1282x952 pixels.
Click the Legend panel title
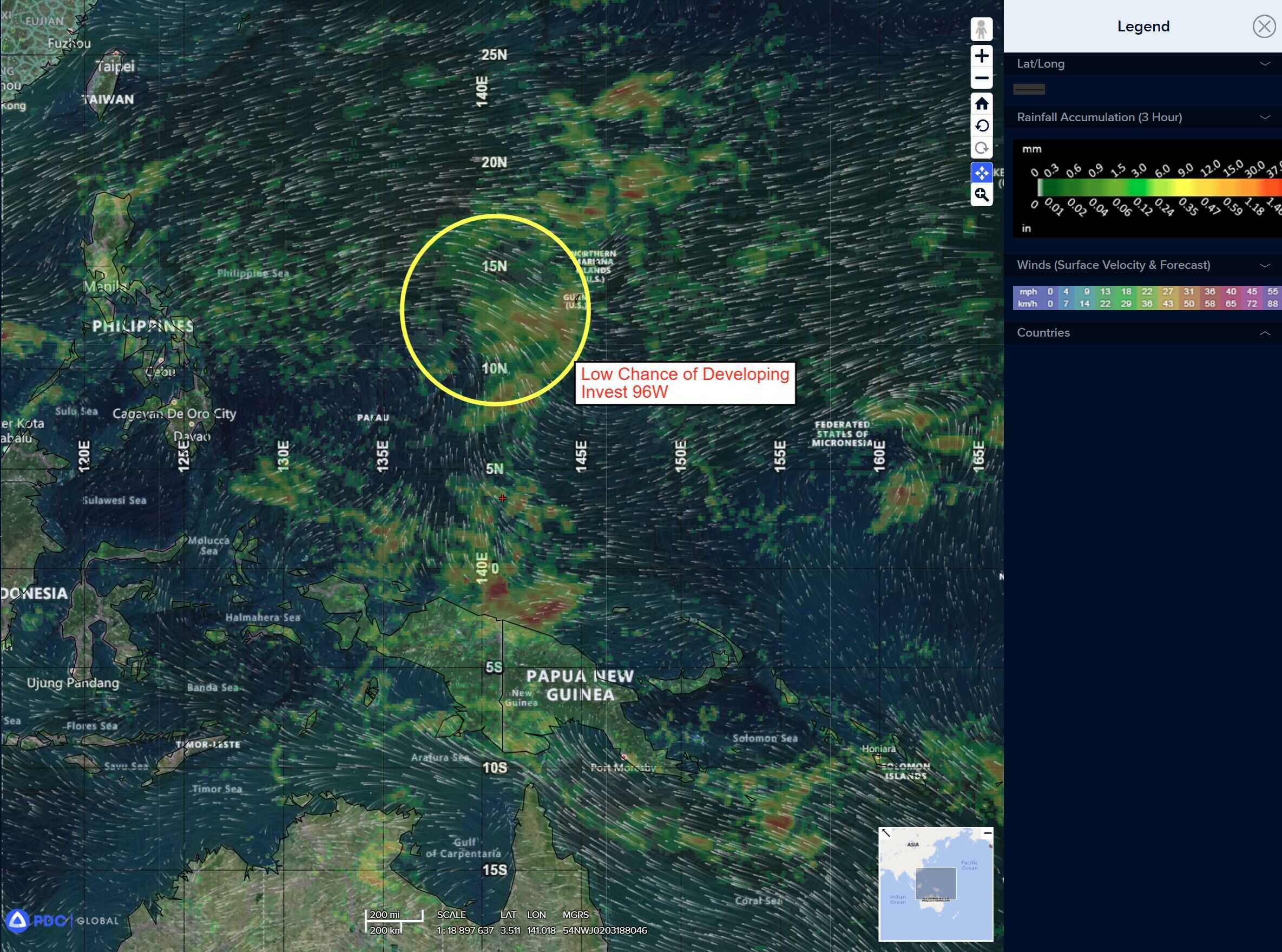click(x=1142, y=27)
